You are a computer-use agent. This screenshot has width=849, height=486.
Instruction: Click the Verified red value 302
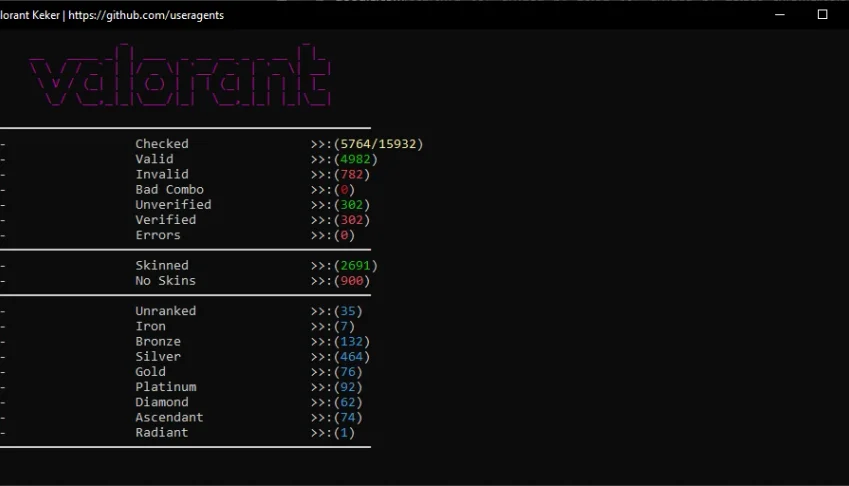point(351,220)
